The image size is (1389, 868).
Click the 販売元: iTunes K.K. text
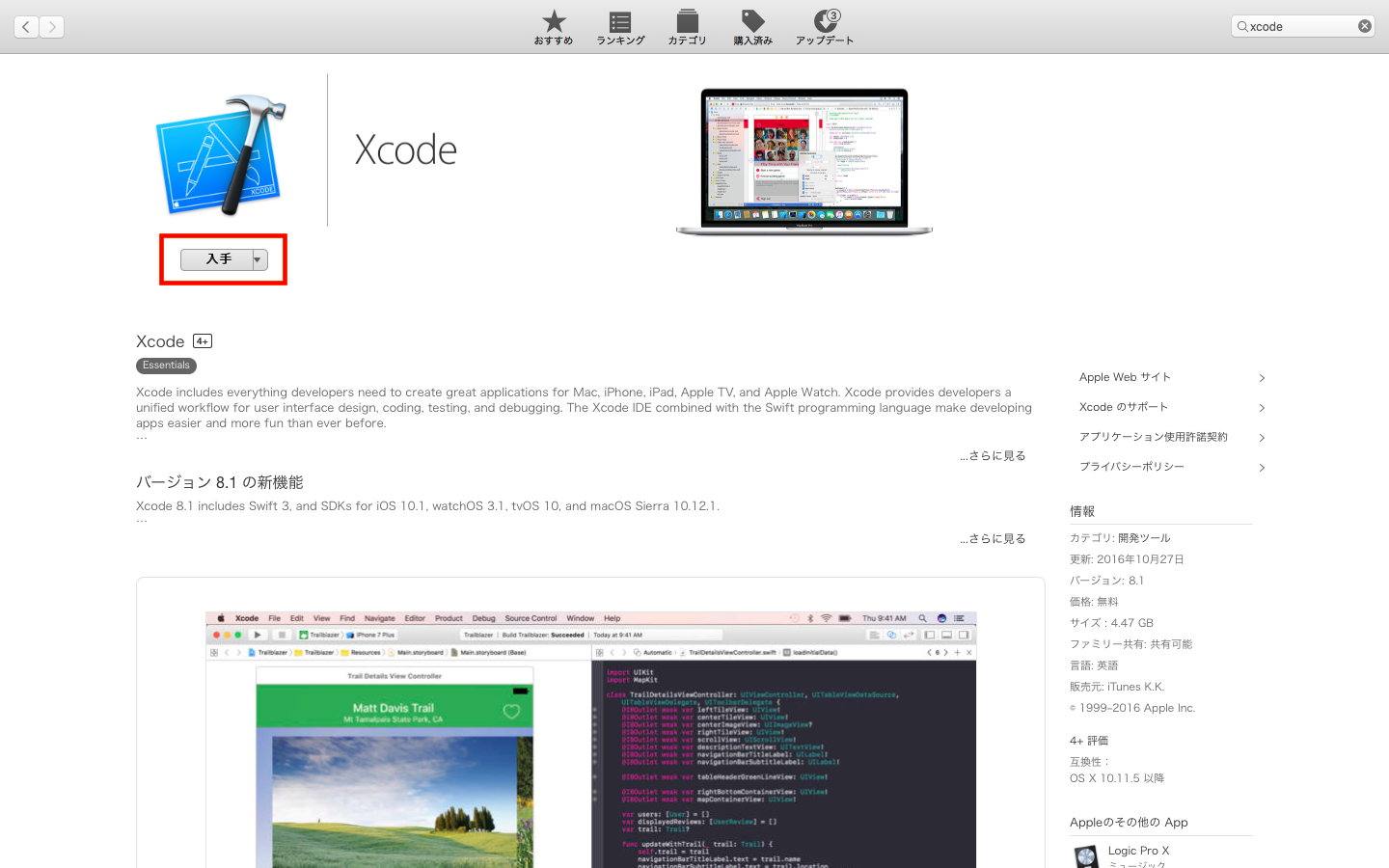coord(1117,687)
